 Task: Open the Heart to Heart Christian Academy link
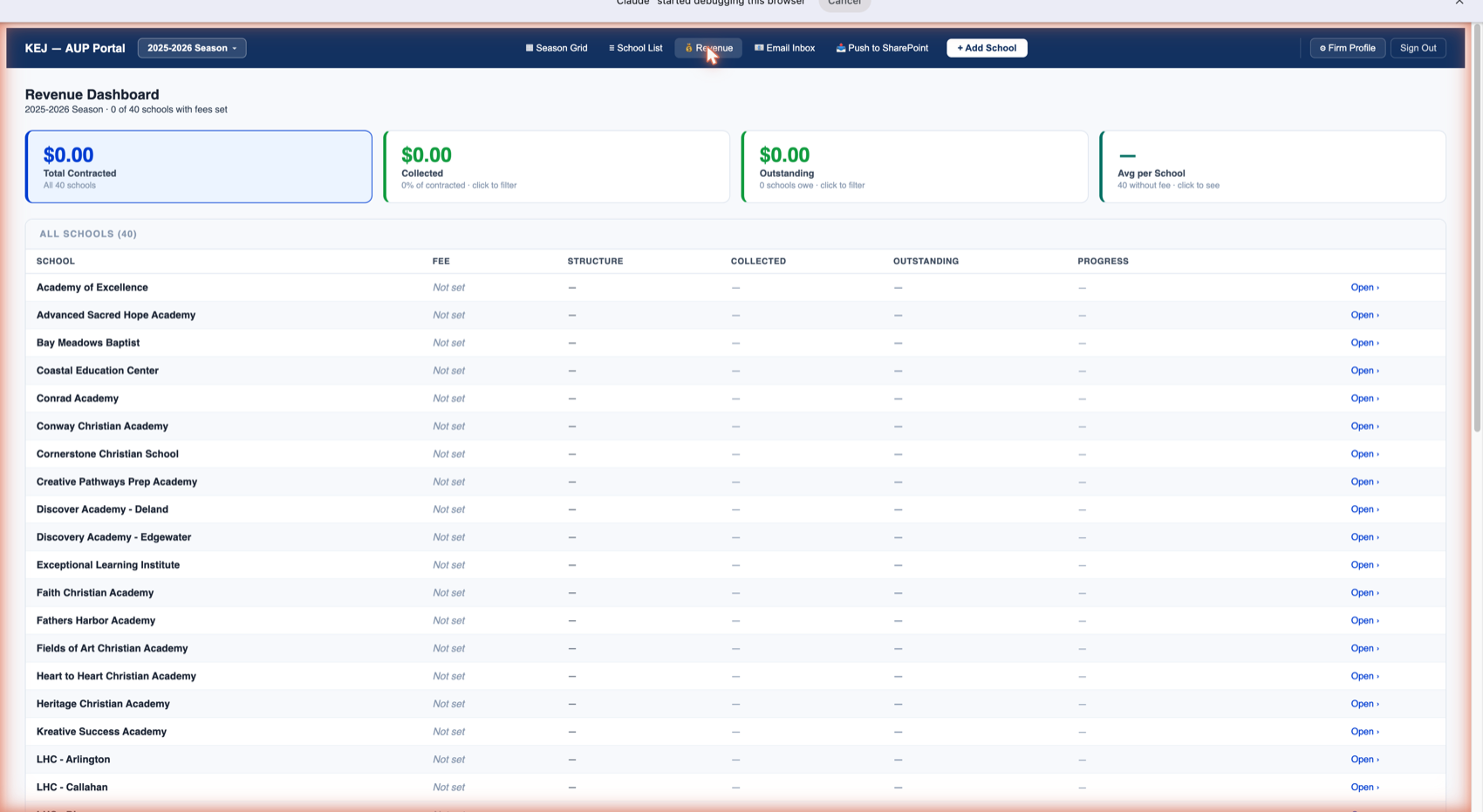pyautogui.click(x=1364, y=676)
